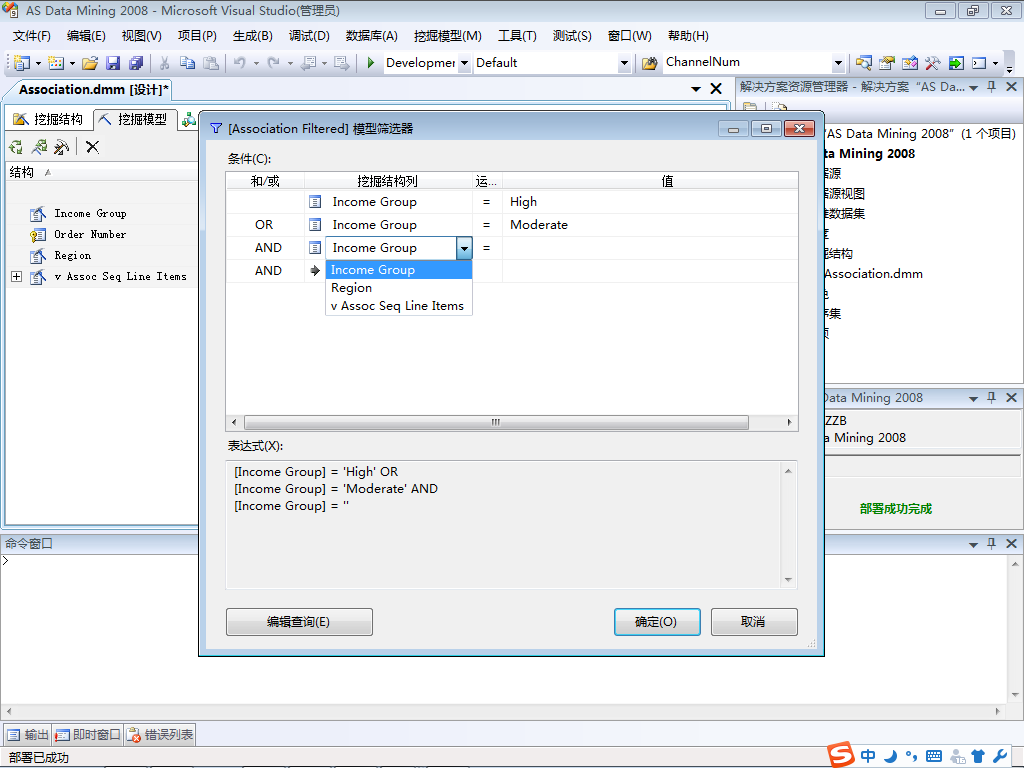1024x768 pixels.
Task: Open the ChannelNum find combo box dropdown
Action: 839,63
